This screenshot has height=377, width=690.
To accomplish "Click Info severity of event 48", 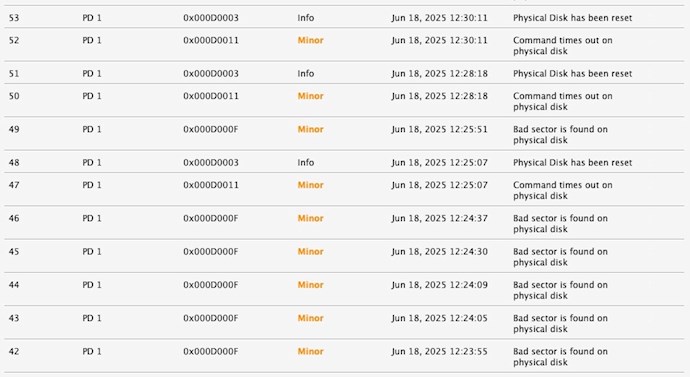I will point(305,162).
